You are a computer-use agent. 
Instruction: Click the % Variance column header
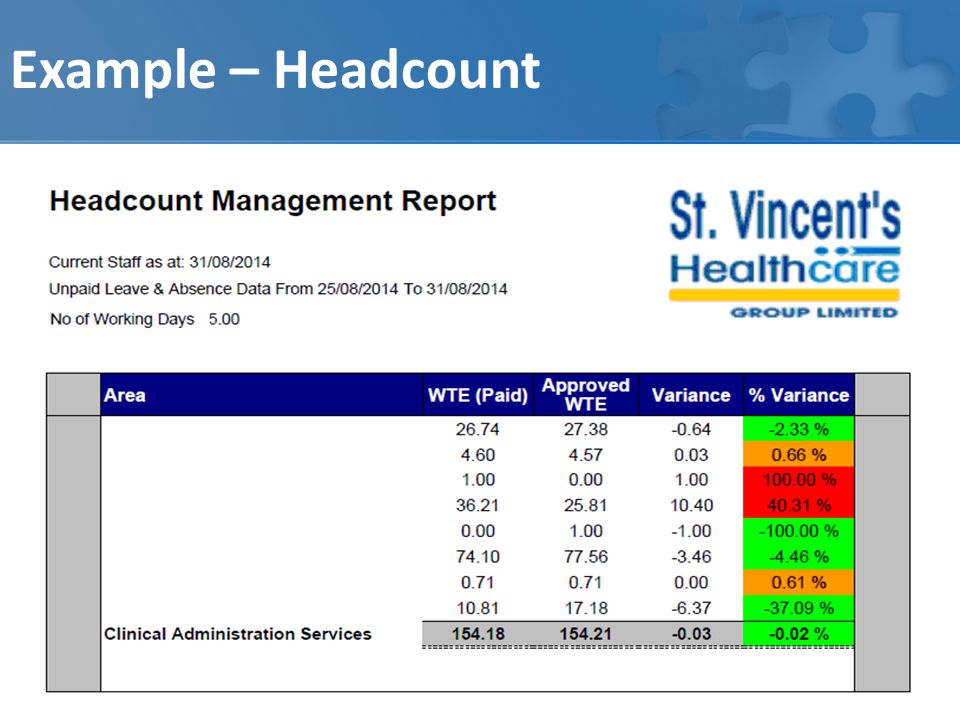click(798, 395)
